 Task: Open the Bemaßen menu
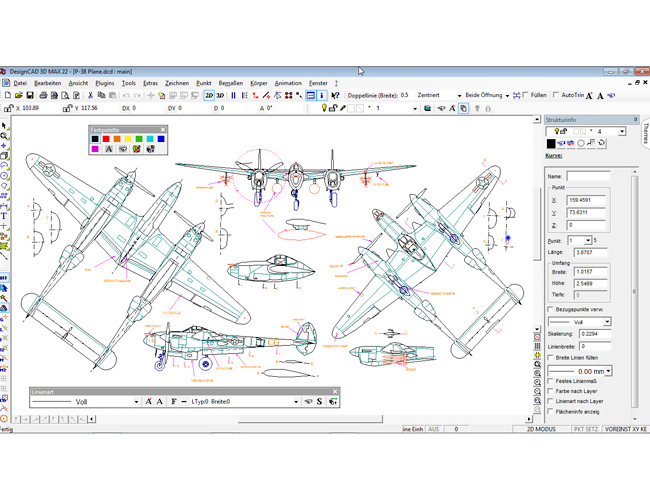(231, 83)
